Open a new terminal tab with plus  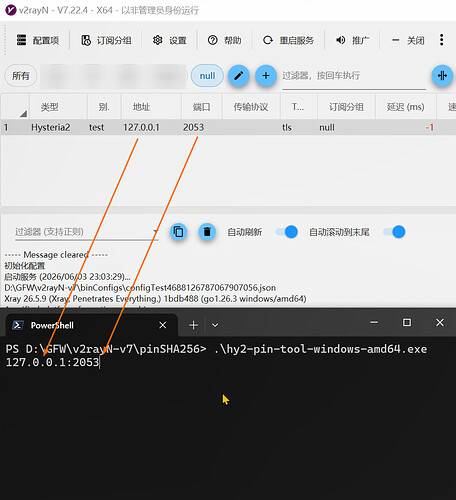click(193, 325)
